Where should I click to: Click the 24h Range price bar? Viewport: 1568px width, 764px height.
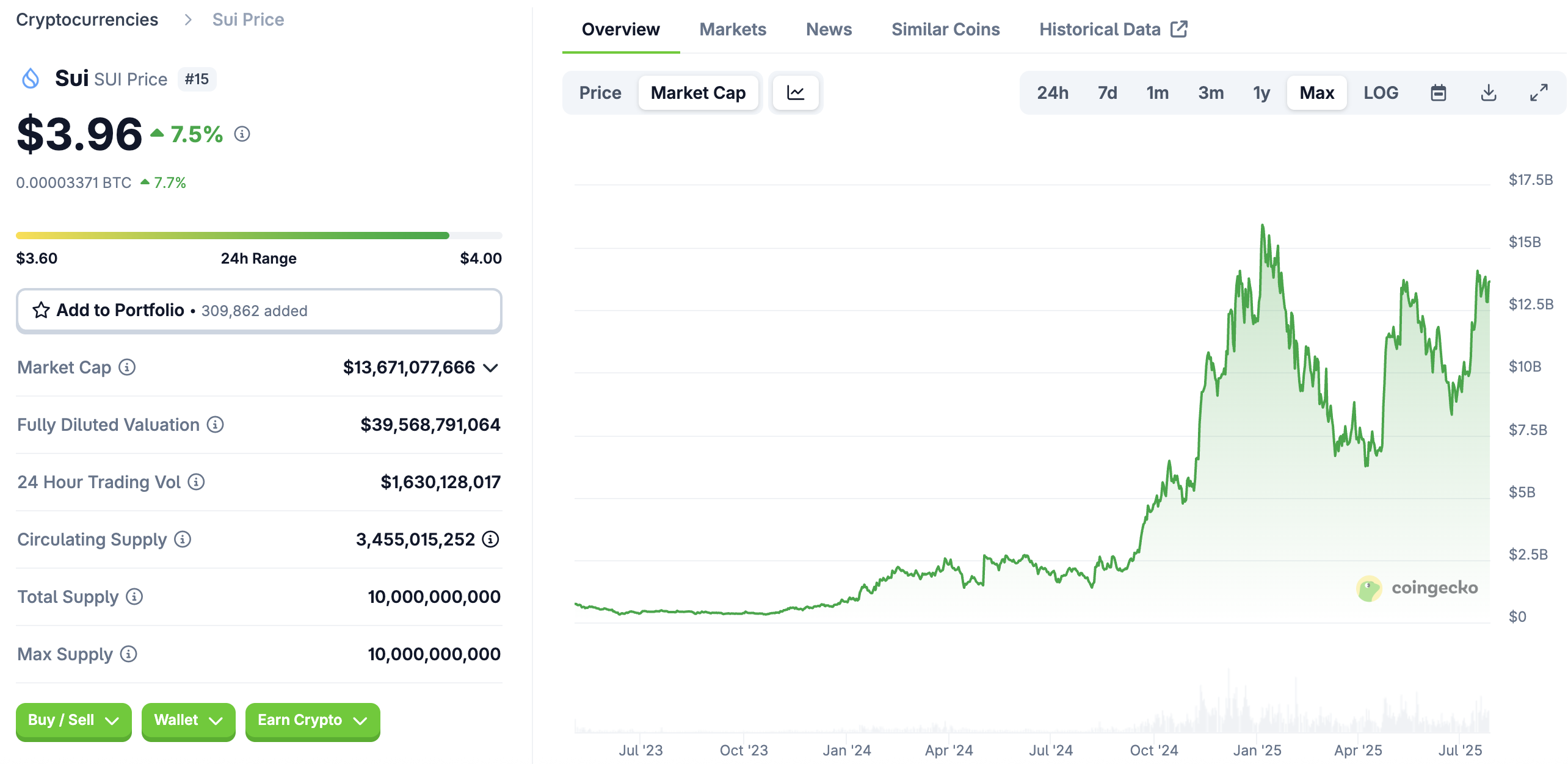pyautogui.click(x=259, y=236)
